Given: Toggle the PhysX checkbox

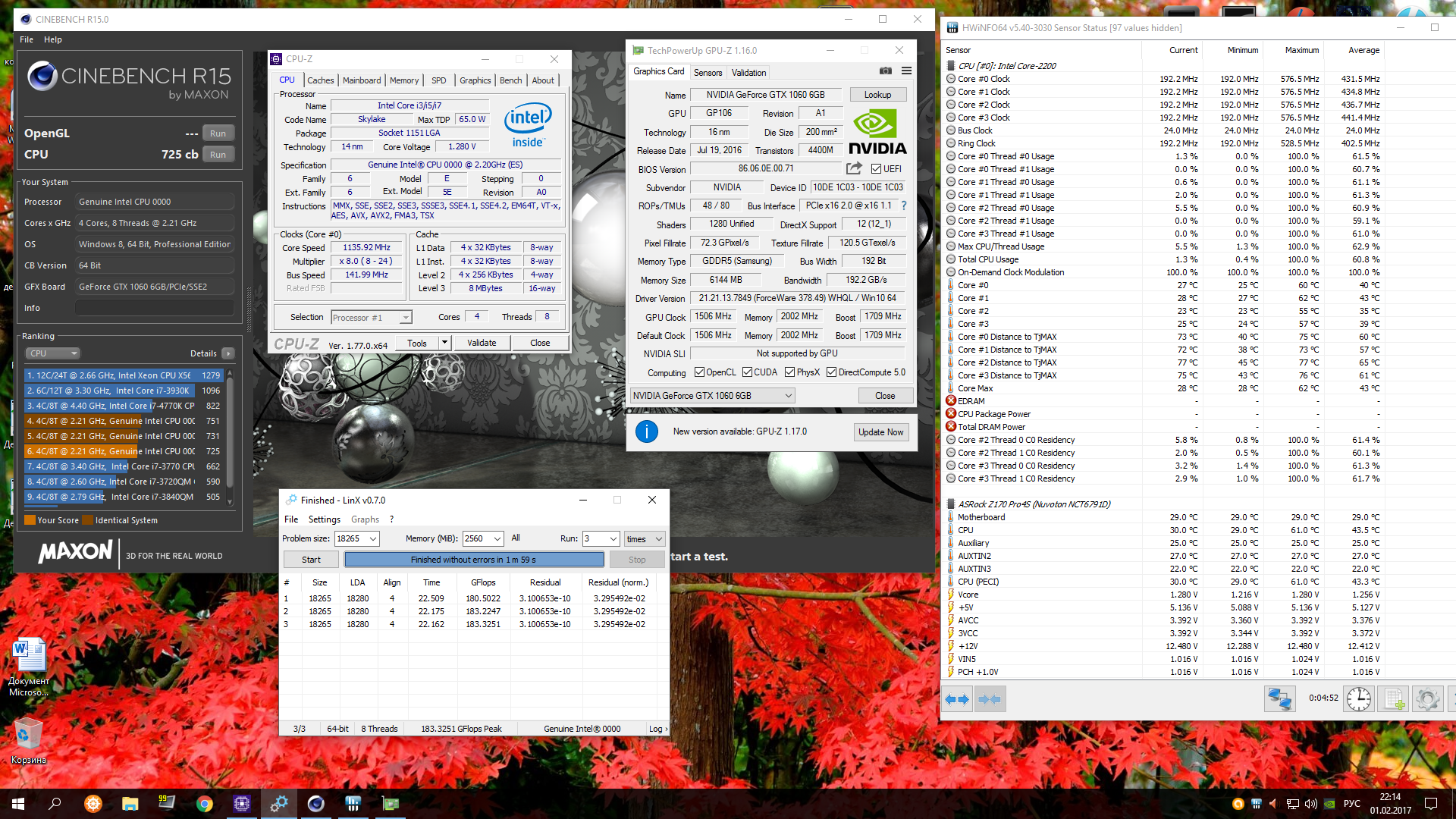Looking at the screenshot, I should pos(789,372).
